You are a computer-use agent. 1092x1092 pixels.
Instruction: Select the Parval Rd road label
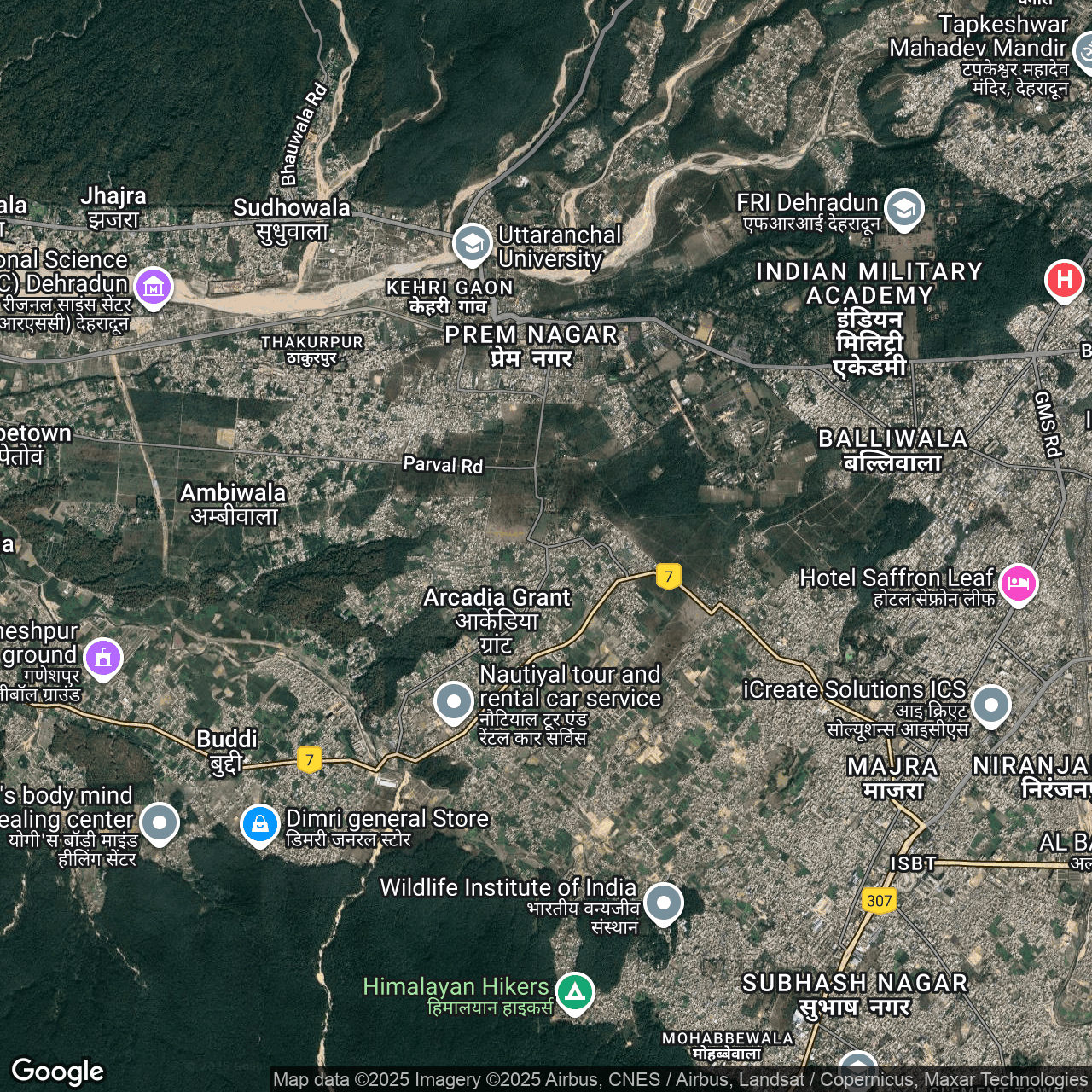pos(443,465)
